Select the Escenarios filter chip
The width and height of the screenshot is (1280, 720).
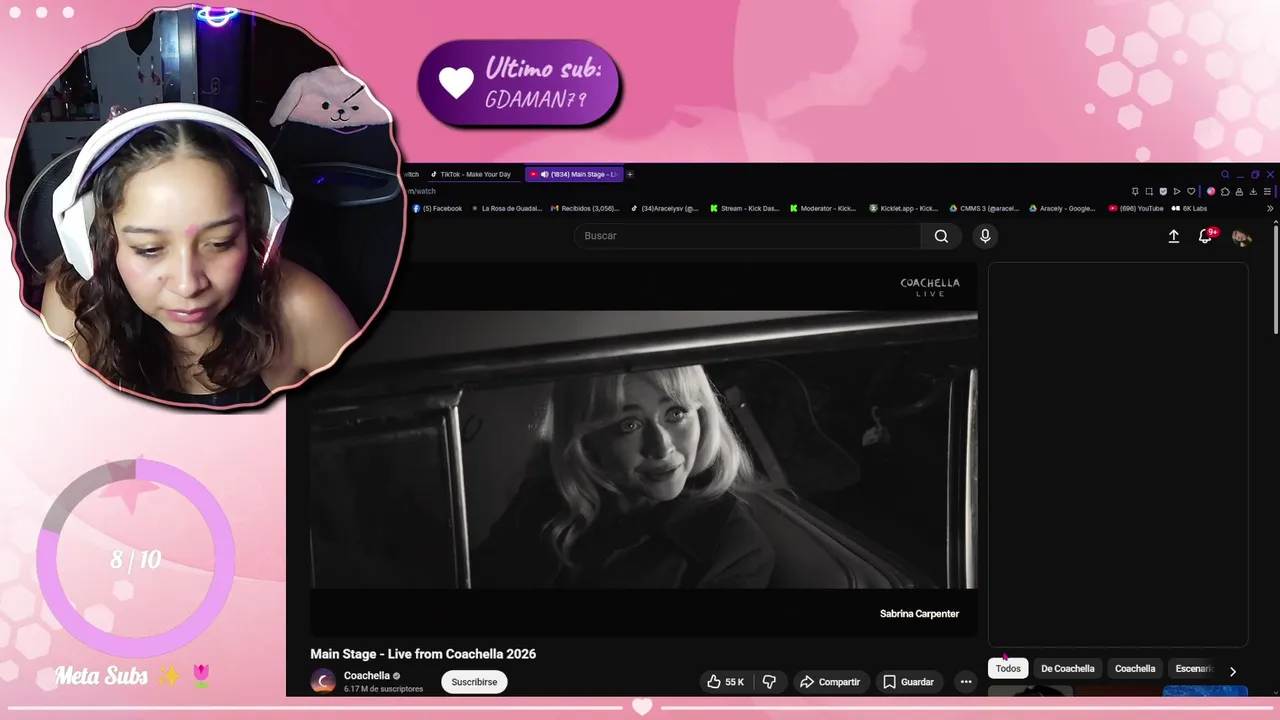[1194, 669]
